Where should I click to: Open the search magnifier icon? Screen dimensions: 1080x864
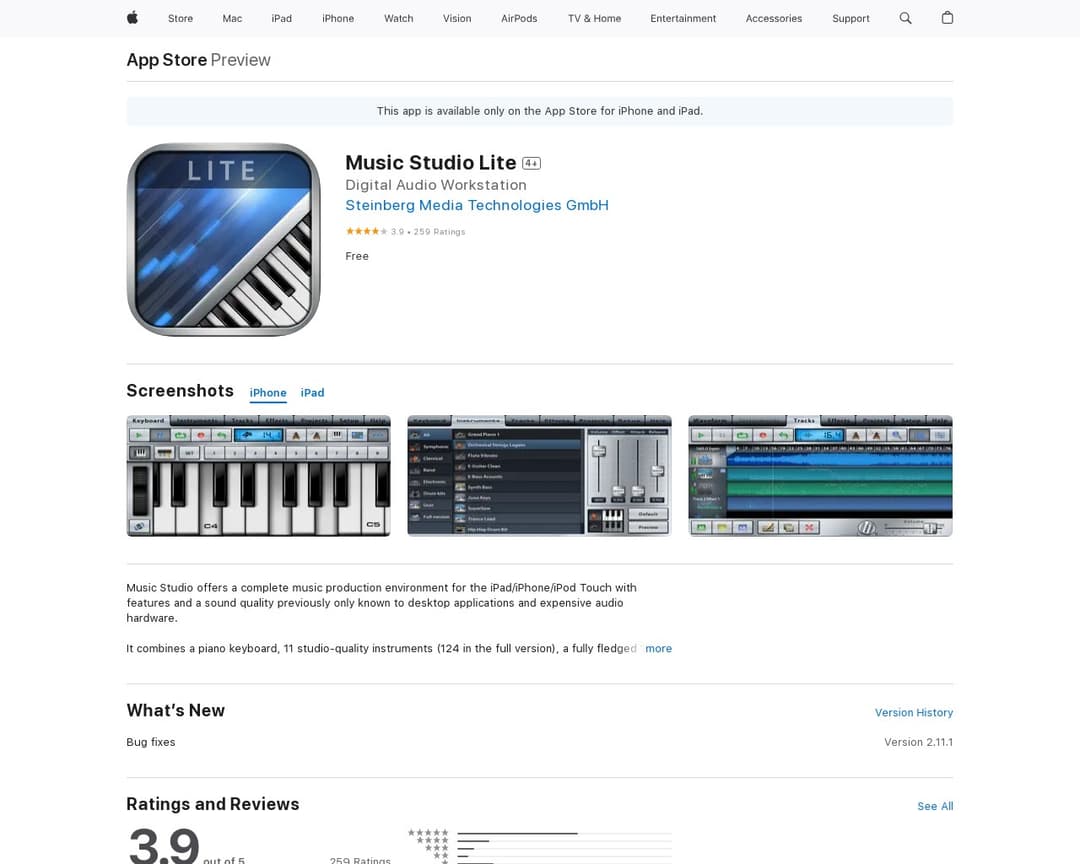[x=905, y=18]
